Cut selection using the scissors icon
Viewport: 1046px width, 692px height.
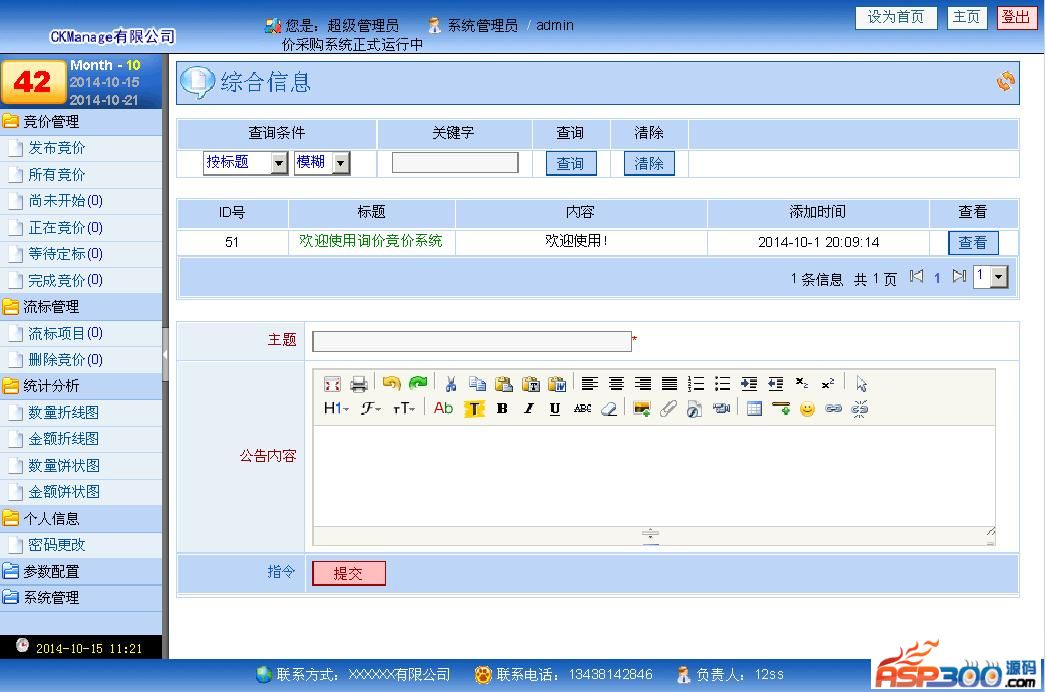[x=451, y=384]
